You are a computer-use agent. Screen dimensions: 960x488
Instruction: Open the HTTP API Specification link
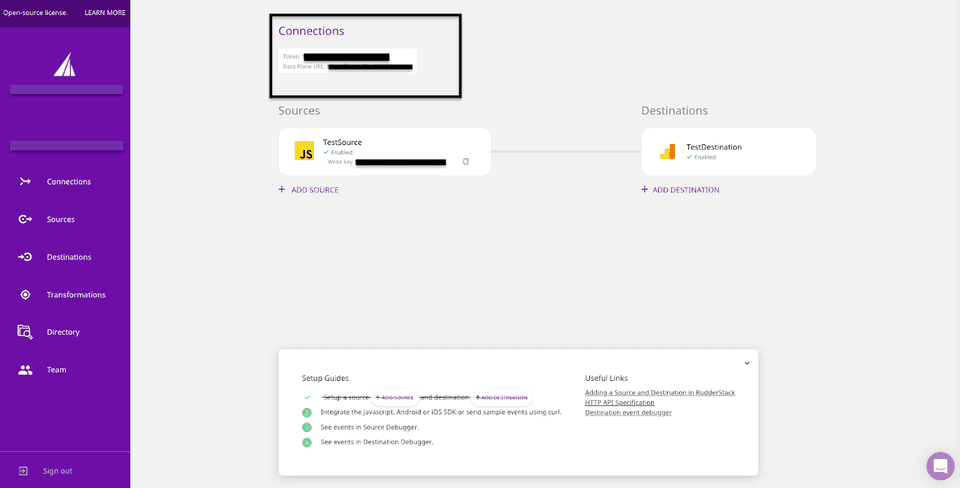619,402
